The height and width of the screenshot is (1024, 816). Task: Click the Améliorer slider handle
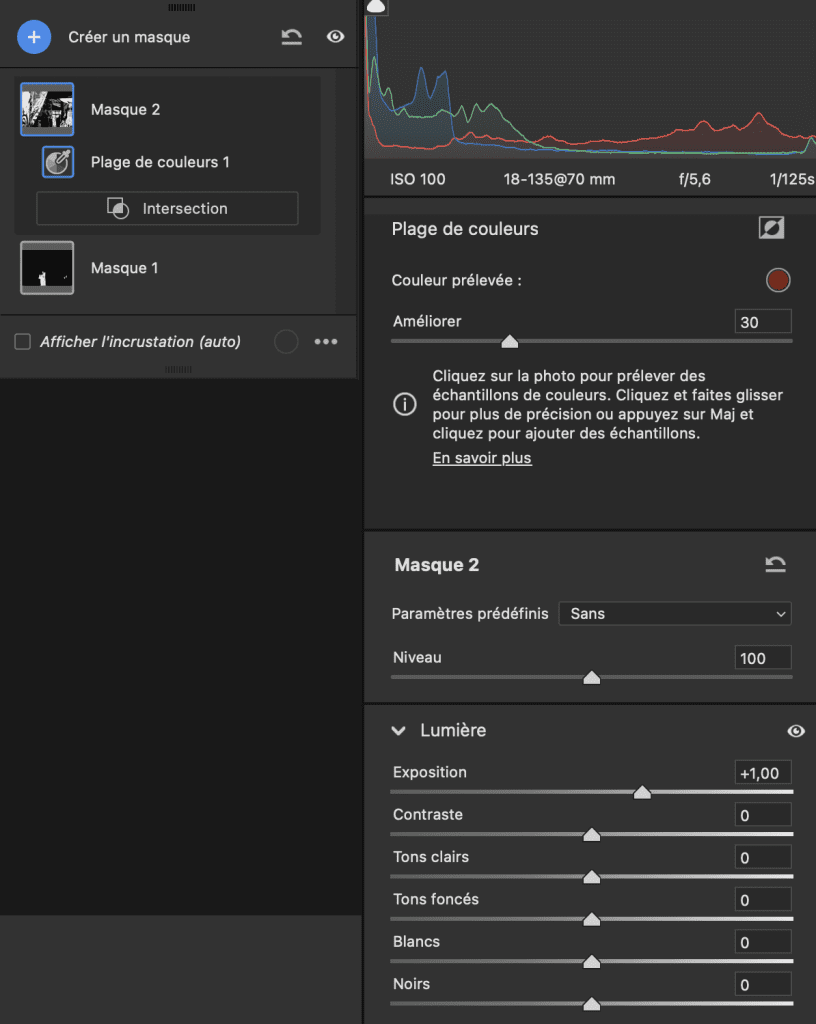(509, 342)
